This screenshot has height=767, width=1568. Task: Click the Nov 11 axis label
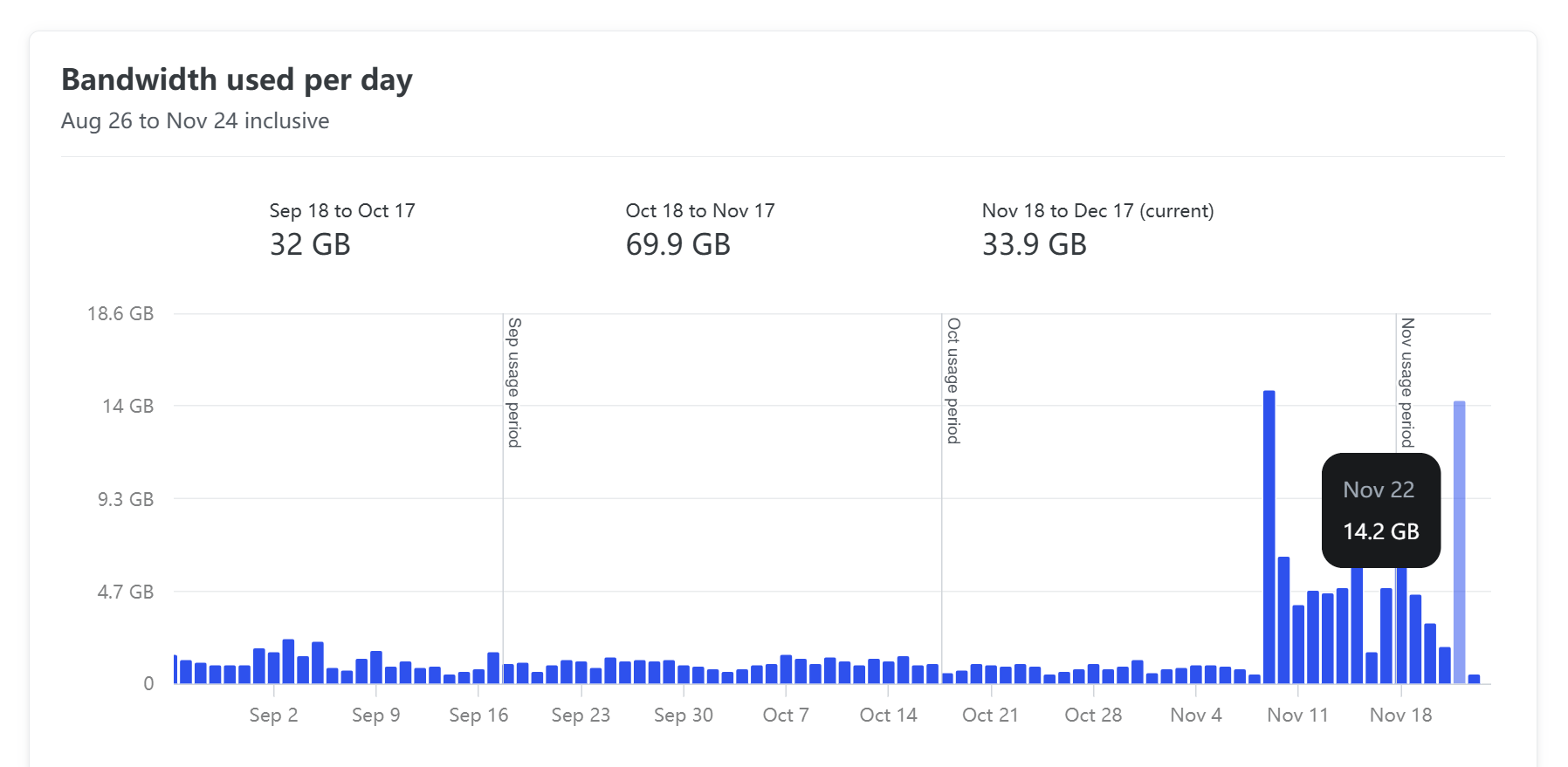1297,716
